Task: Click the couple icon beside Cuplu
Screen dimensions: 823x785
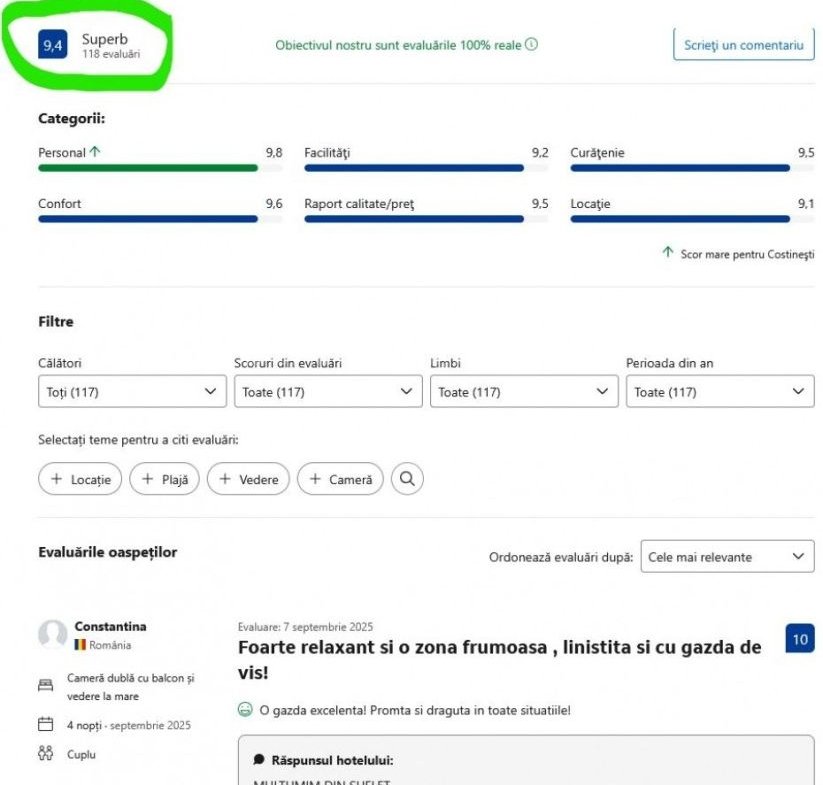Action: (x=45, y=754)
